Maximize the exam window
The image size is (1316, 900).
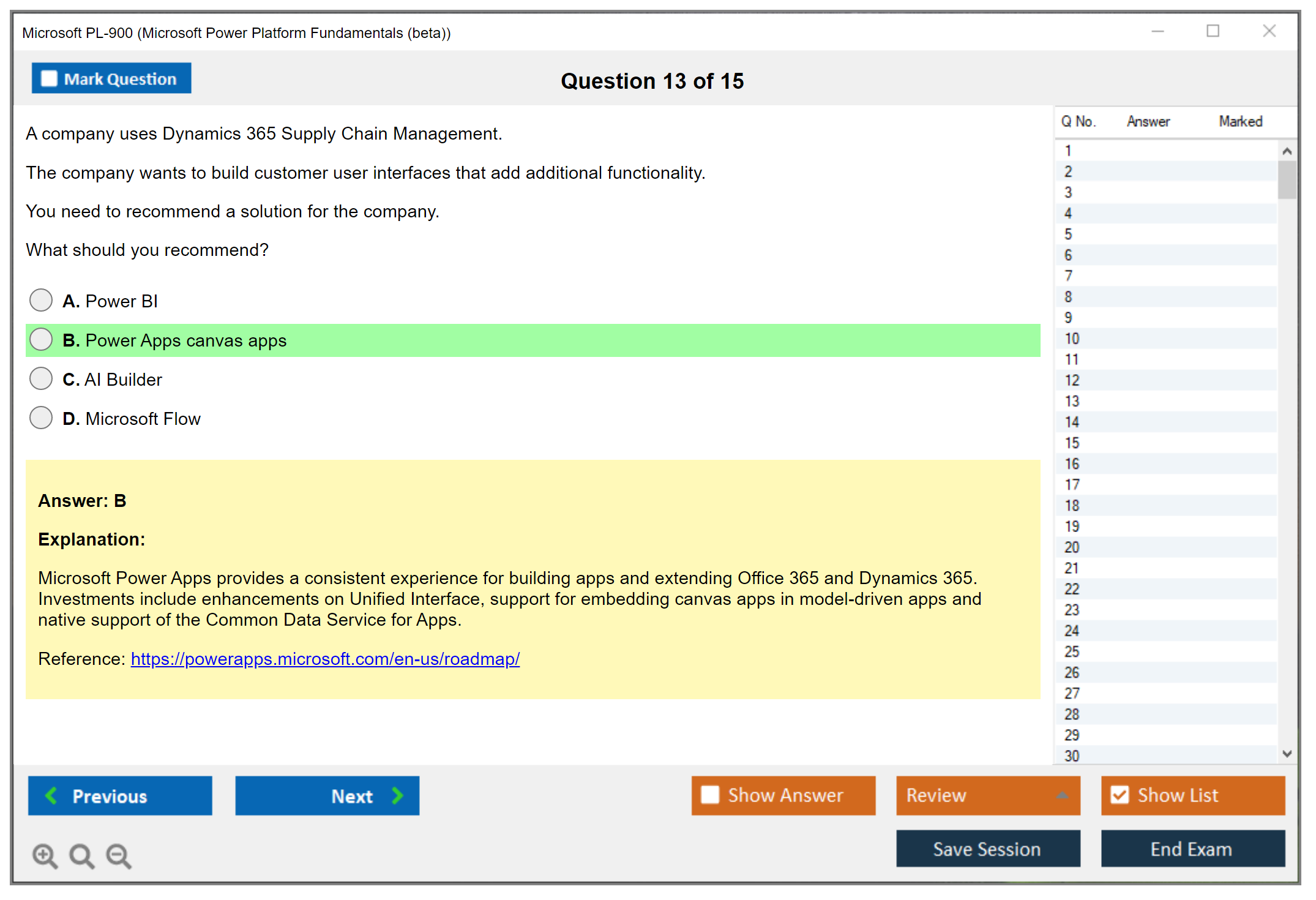tap(1213, 31)
